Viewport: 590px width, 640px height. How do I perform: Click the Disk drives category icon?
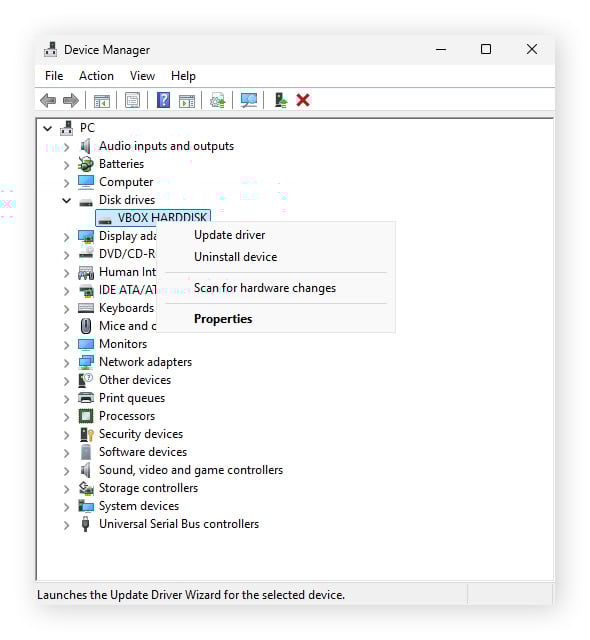(x=86, y=202)
